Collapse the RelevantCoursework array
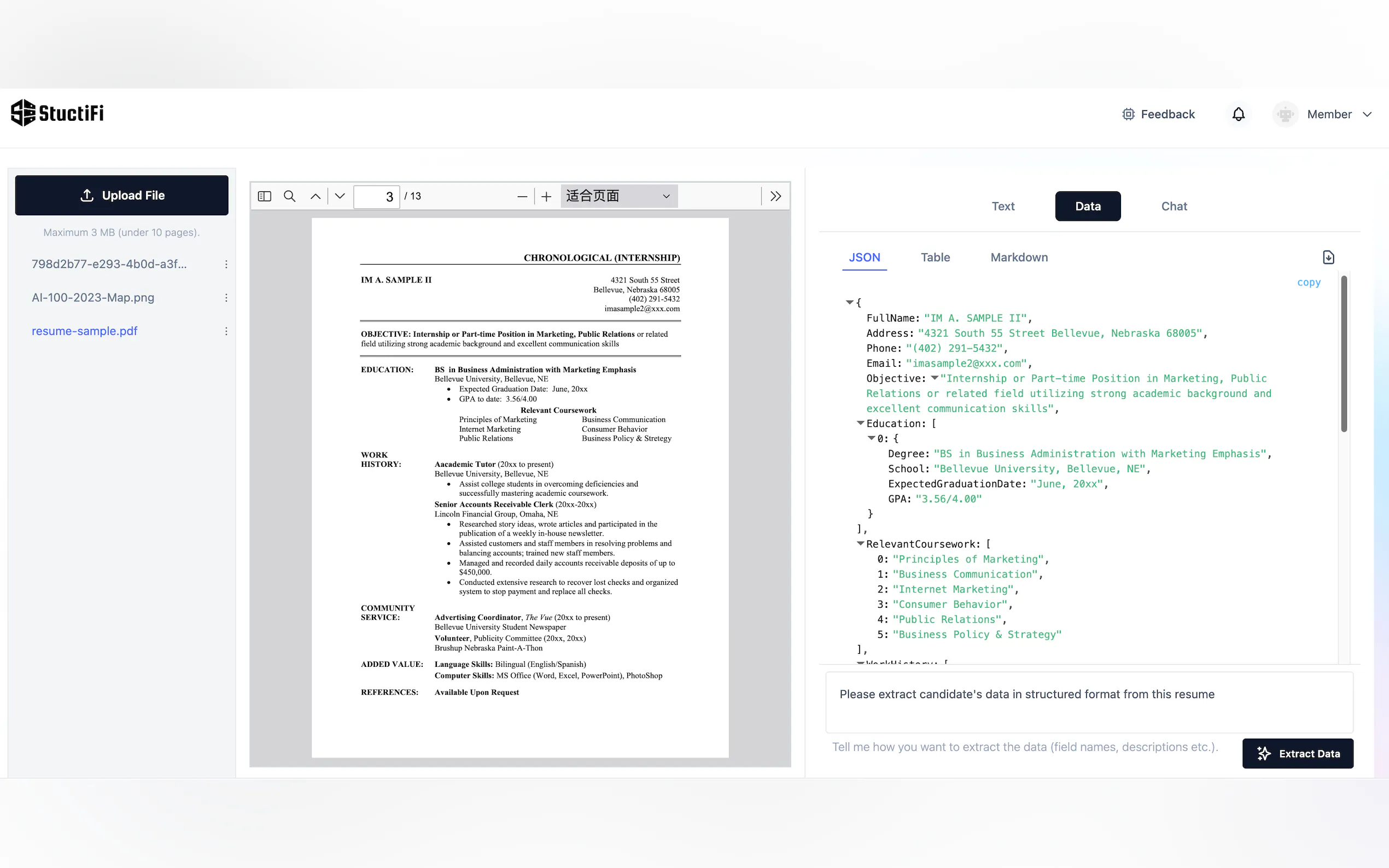 (860, 544)
